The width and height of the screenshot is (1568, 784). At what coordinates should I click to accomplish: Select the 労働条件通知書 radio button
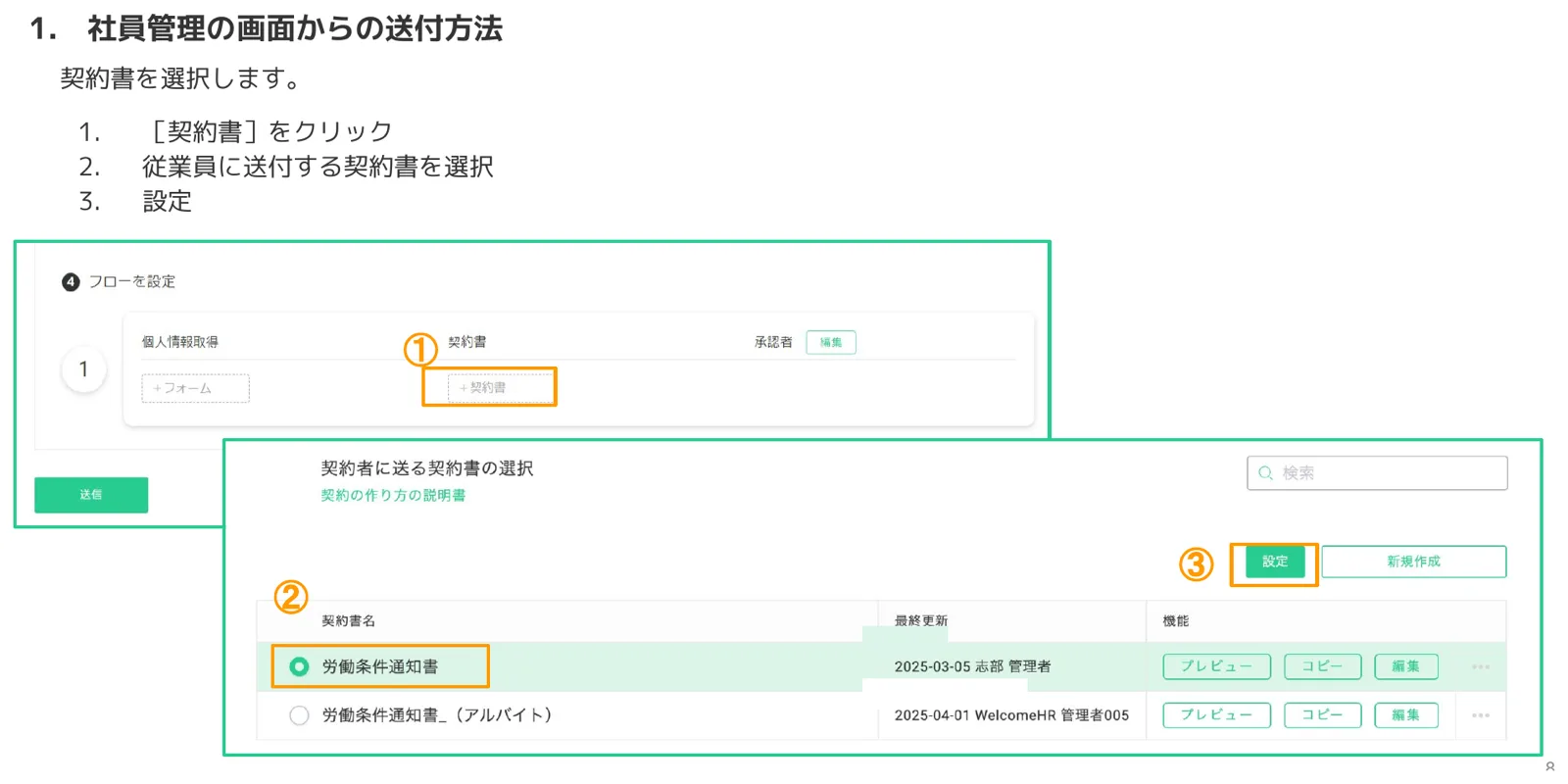click(299, 666)
